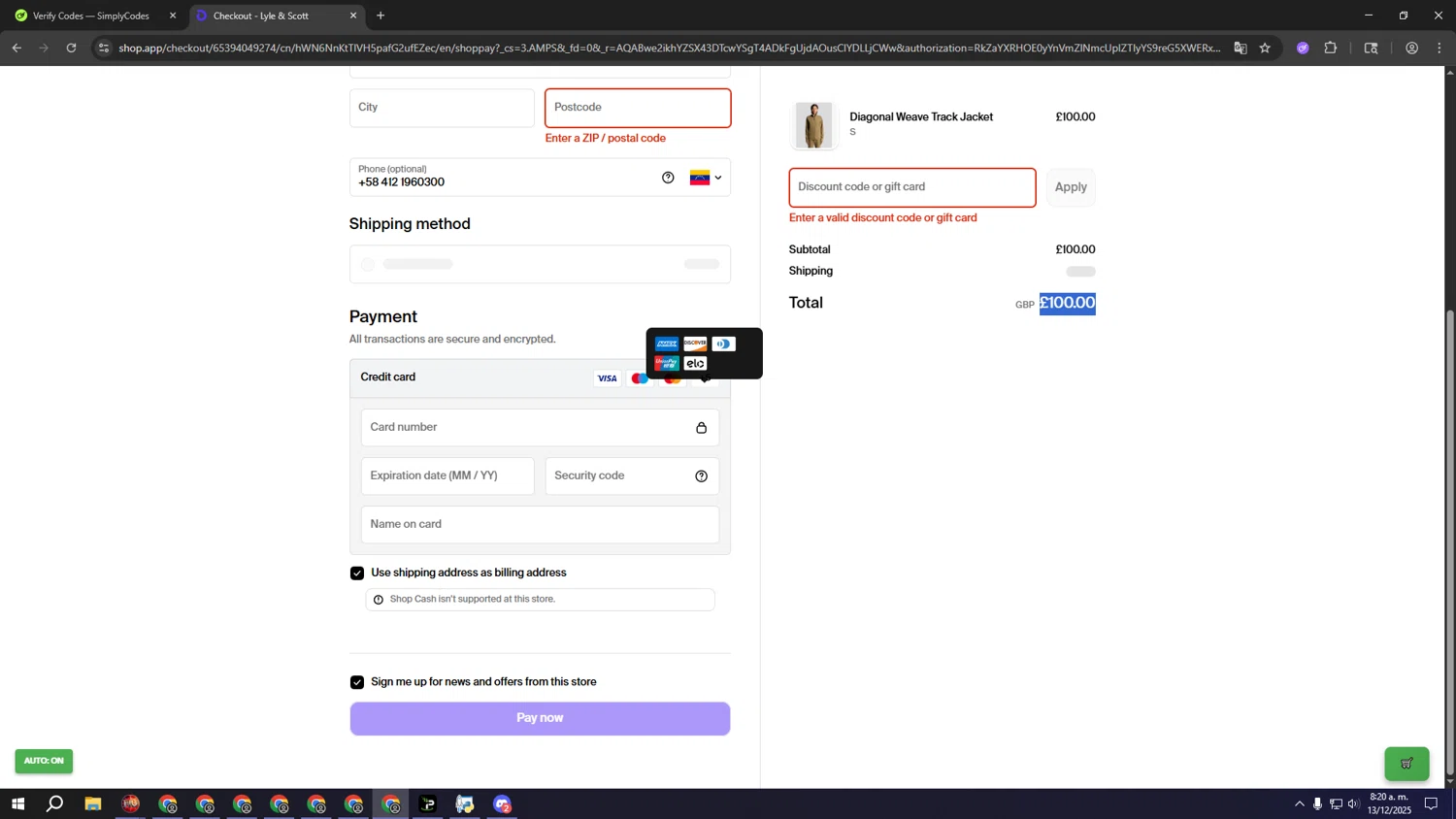Viewport: 1456px width, 819px height.
Task: Open the PyCharm app on the taskbar
Action: (428, 803)
